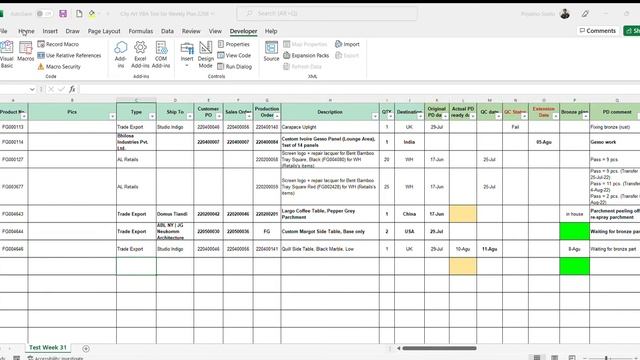Screen dimensions: 640x360
Task: Open the Pics column filter dropdown
Action: 112,116
